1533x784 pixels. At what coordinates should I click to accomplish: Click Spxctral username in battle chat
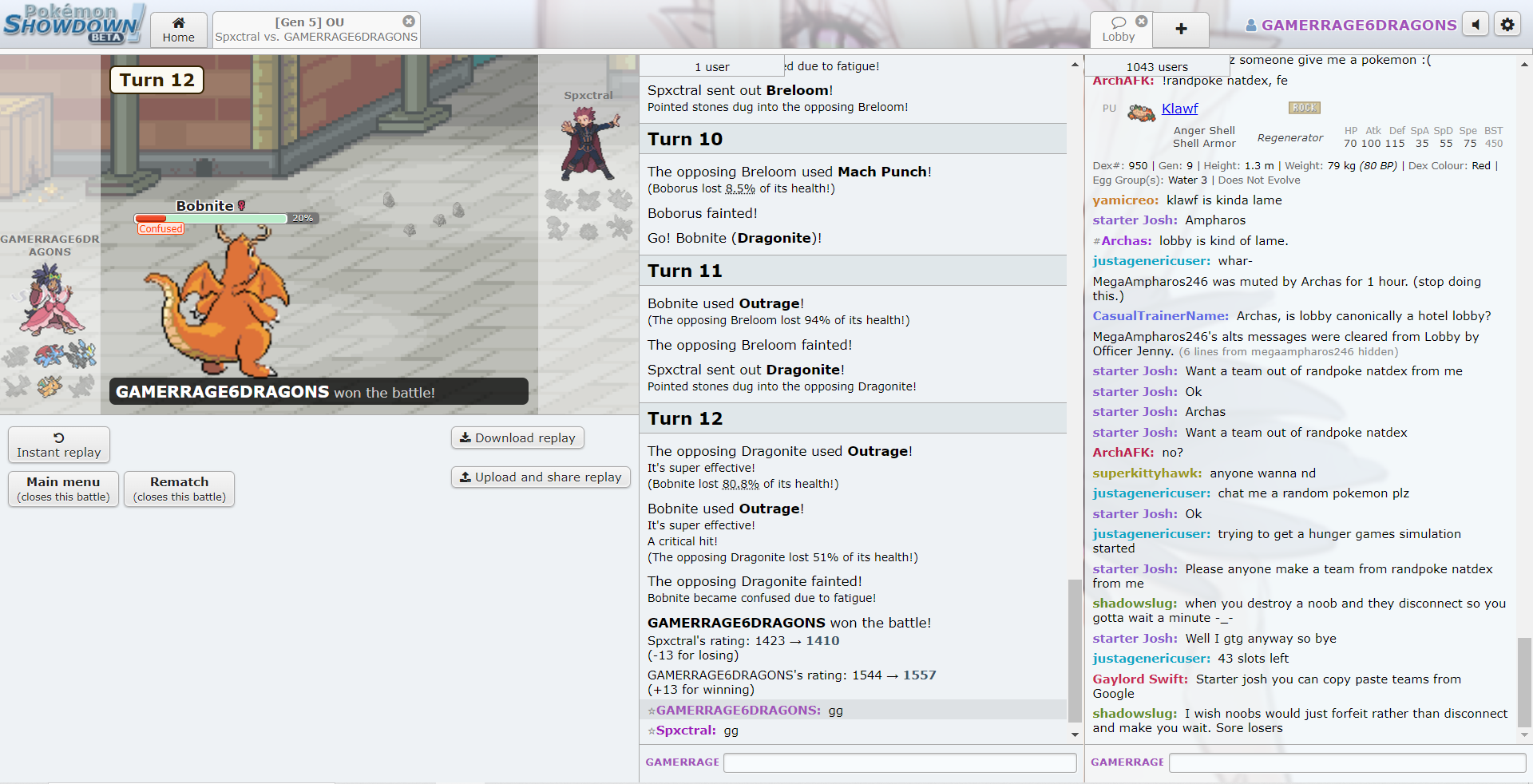coord(685,731)
